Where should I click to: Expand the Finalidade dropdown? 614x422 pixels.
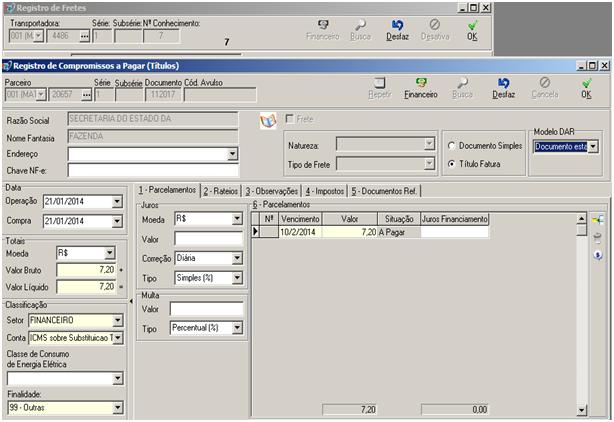click(x=121, y=408)
